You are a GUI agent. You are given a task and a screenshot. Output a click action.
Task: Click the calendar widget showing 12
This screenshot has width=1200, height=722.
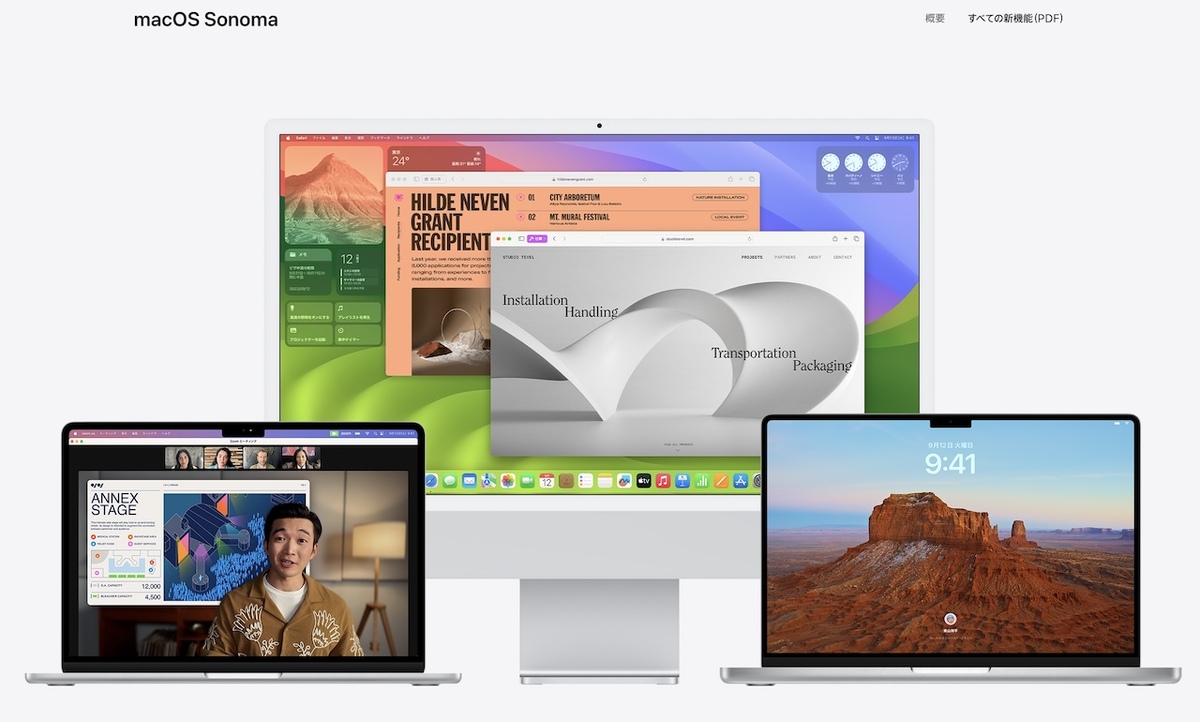[359, 272]
